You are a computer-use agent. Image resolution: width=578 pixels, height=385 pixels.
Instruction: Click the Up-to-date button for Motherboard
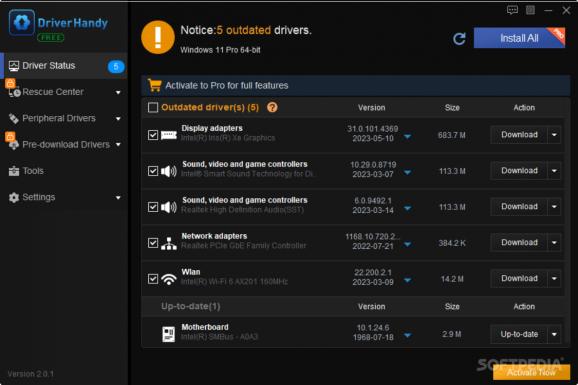point(519,334)
